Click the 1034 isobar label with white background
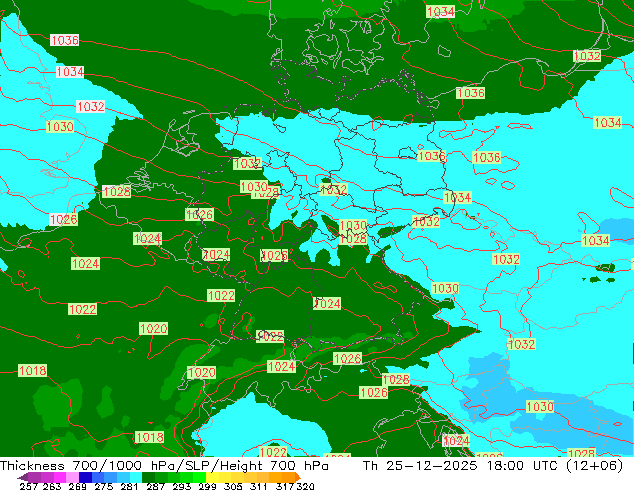The image size is (634, 490). click(70, 72)
